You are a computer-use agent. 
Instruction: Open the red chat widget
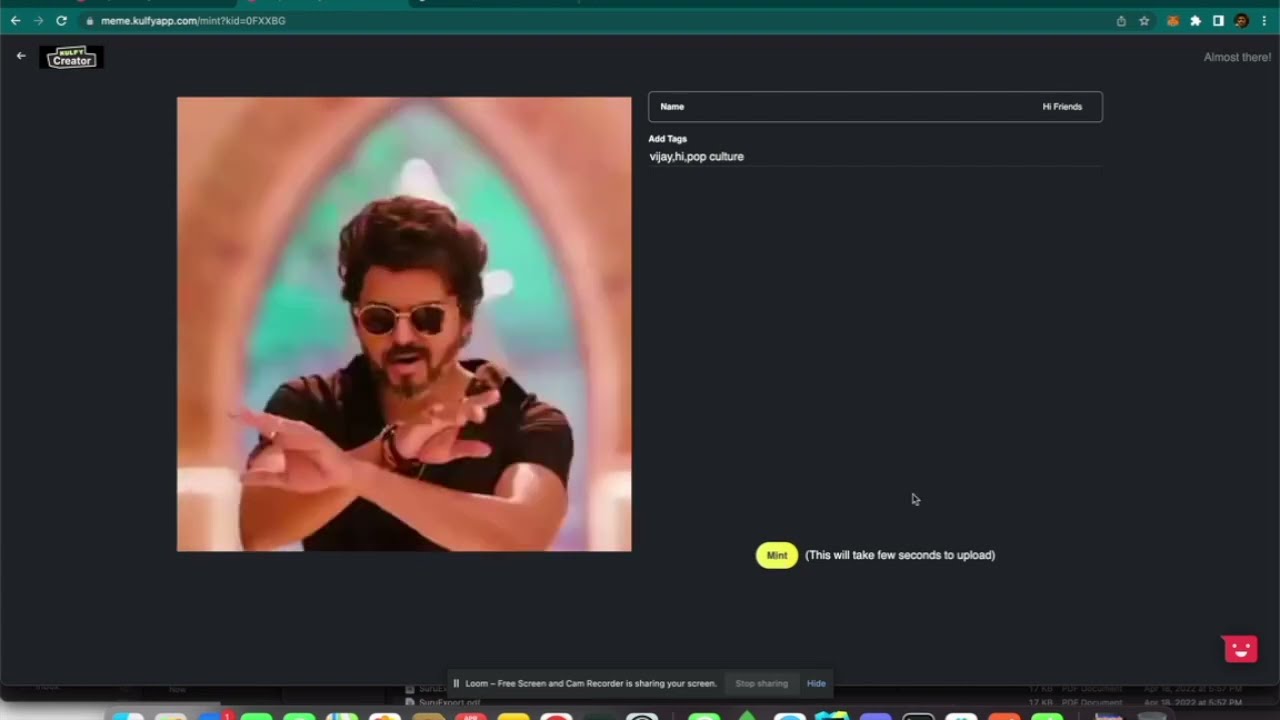(x=1240, y=649)
